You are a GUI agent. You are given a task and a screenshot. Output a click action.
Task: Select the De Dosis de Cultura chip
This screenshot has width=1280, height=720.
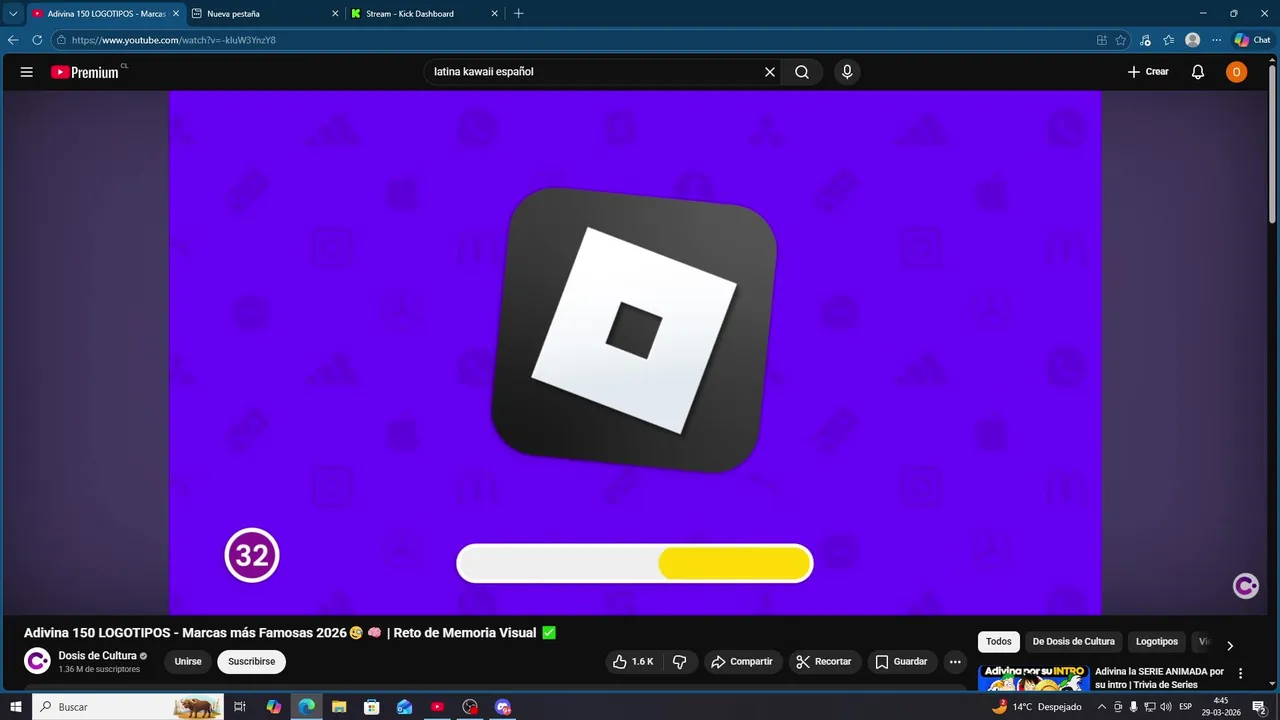click(x=1073, y=642)
